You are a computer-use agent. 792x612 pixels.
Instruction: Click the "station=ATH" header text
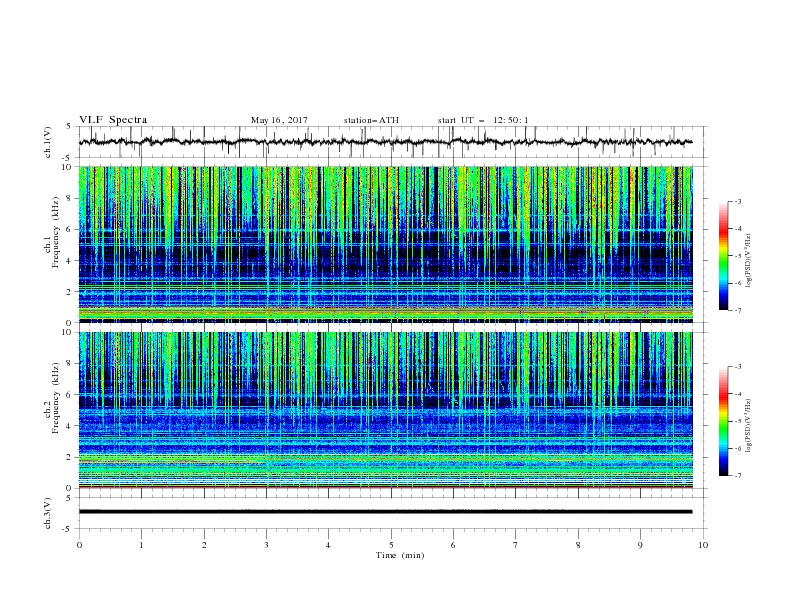tap(371, 120)
